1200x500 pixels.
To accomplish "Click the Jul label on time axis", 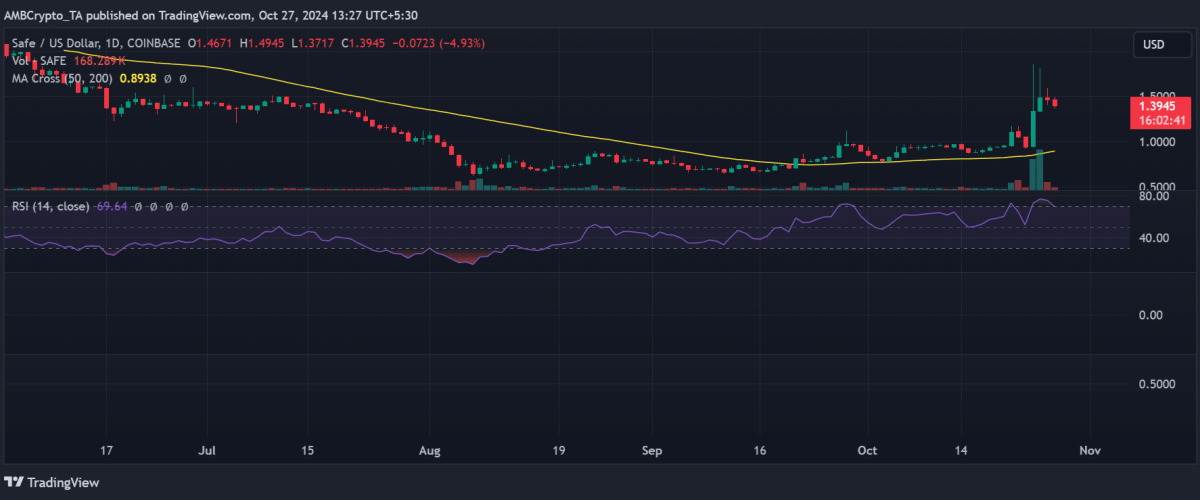I will (x=207, y=450).
